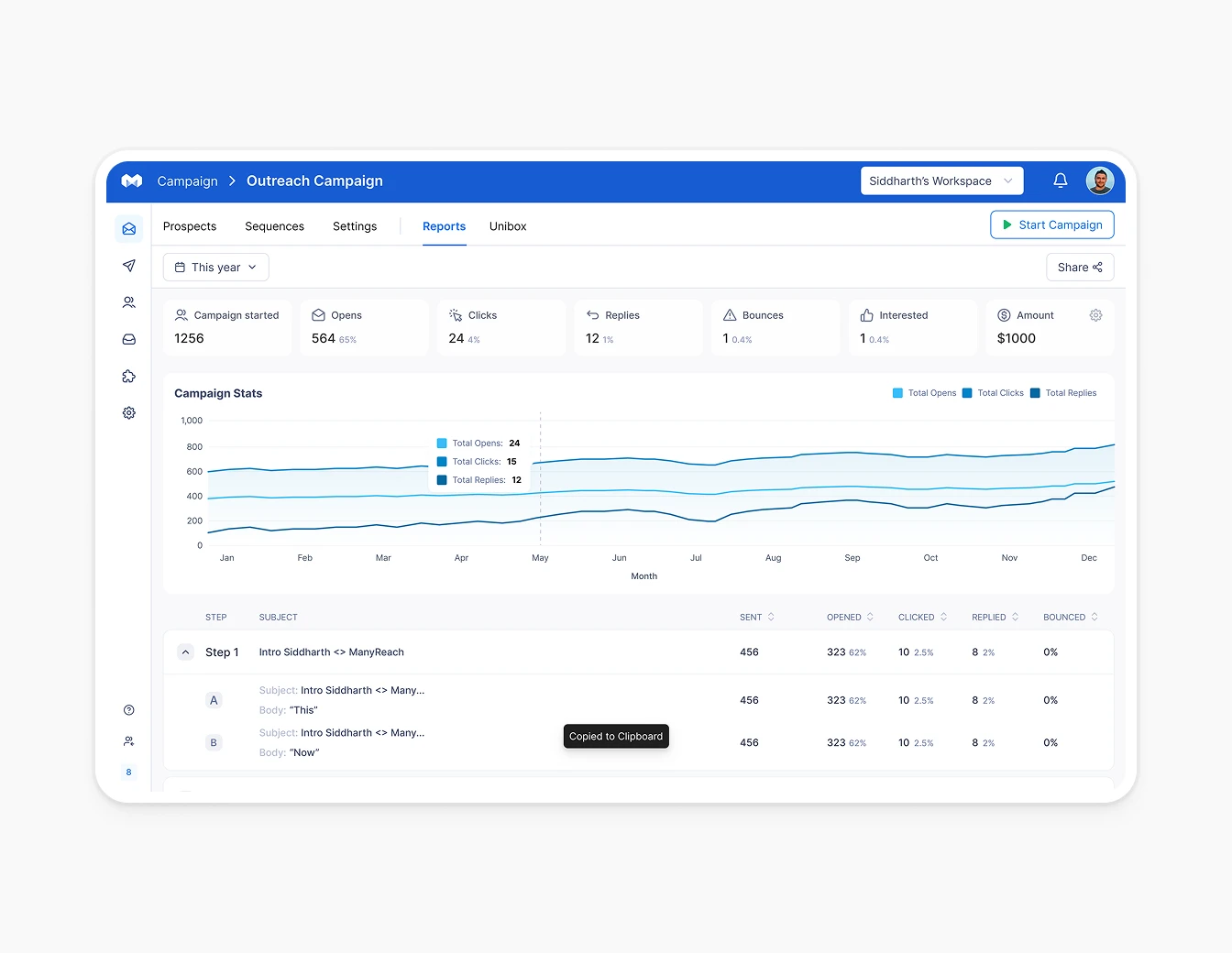Click the Share button
Image resolution: width=1232 pixels, height=953 pixels.
click(1080, 267)
